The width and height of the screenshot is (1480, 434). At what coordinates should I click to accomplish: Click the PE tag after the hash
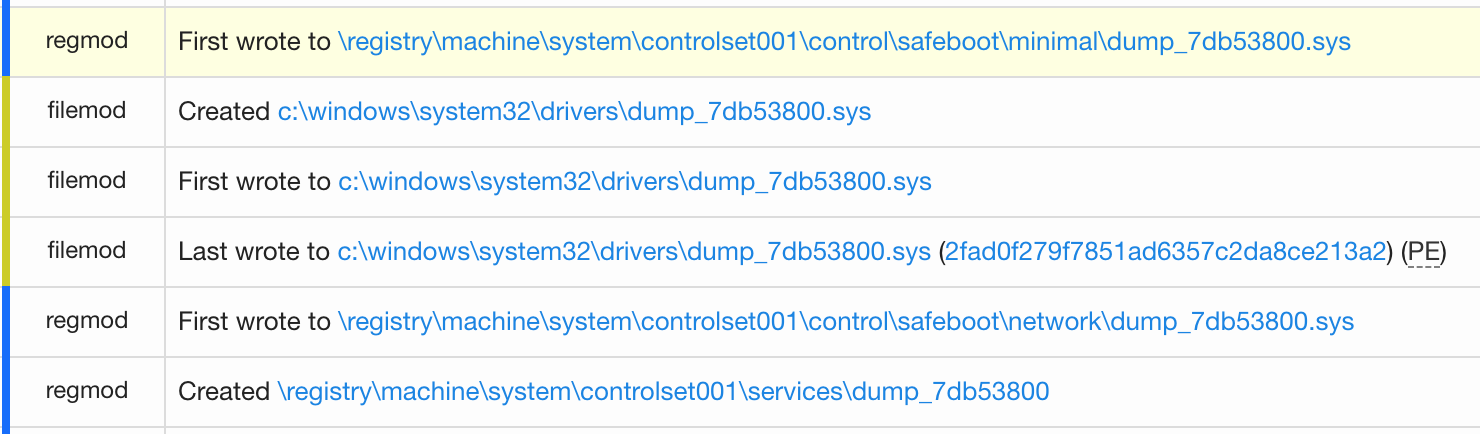click(x=1424, y=252)
